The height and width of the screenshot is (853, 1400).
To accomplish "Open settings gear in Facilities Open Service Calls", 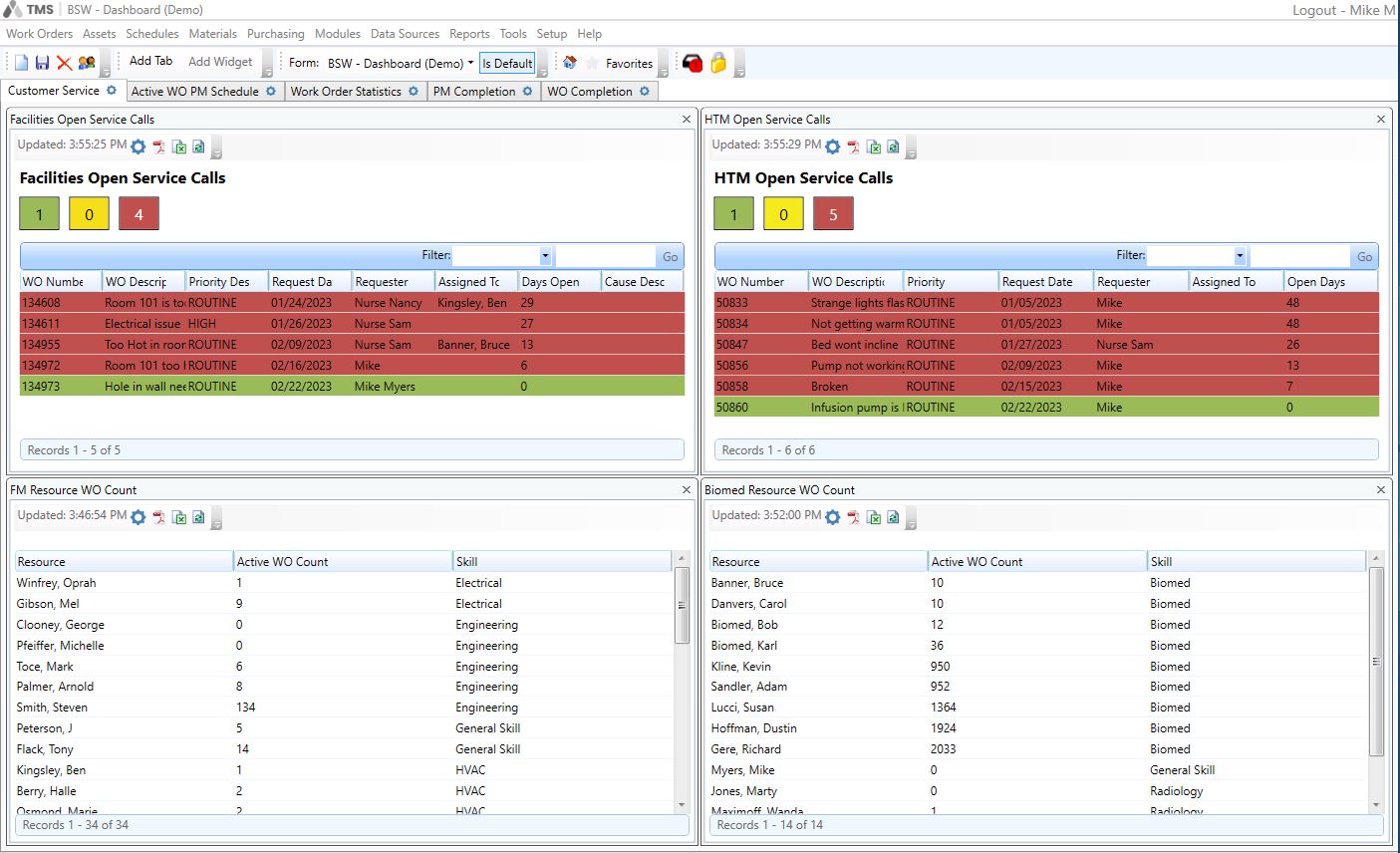I will (139, 146).
